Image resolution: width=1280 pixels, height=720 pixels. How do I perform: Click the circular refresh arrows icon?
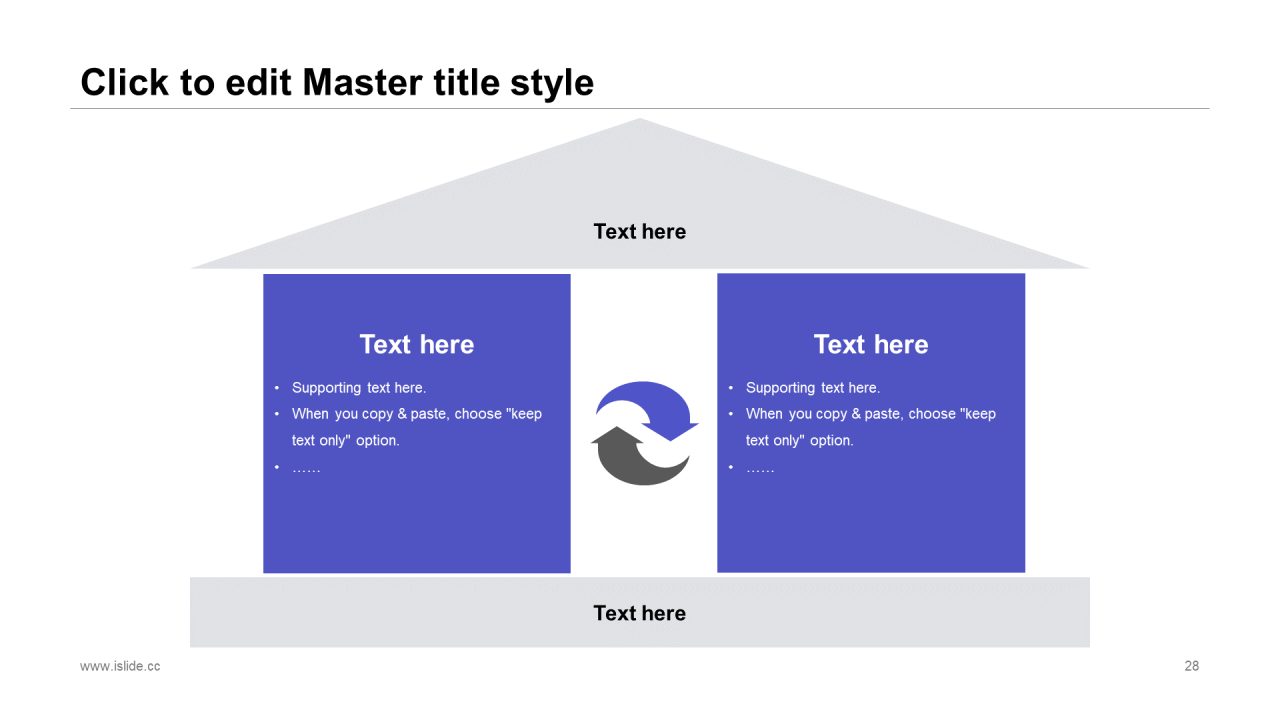click(x=644, y=433)
